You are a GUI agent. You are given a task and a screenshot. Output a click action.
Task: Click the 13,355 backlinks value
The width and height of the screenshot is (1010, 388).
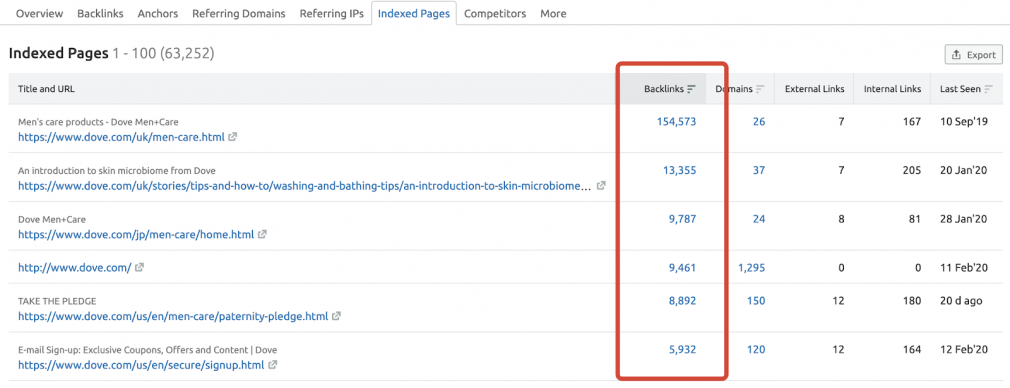pos(680,170)
